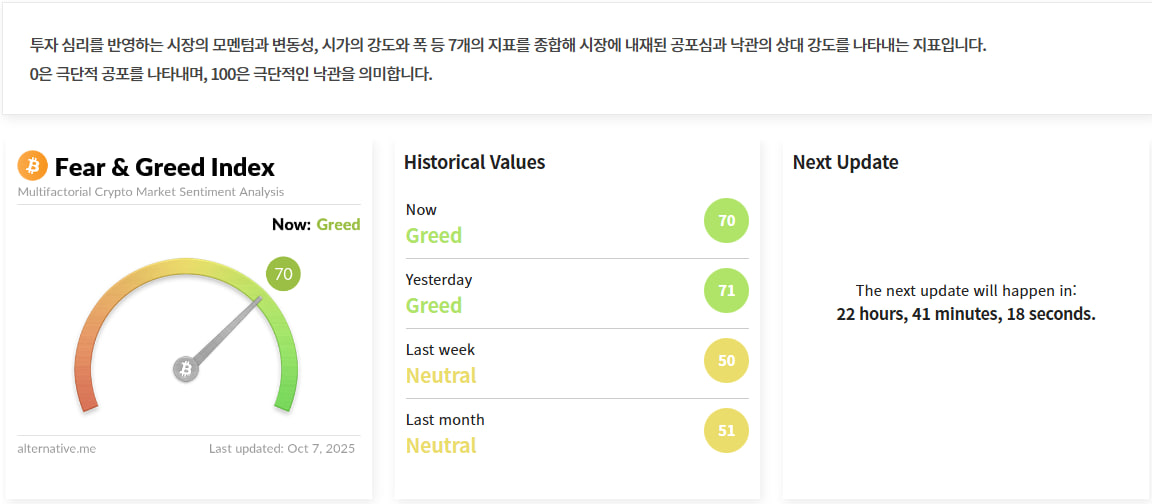Click the Yesterday Greed label
The image size is (1152, 504).
coord(434,306)
